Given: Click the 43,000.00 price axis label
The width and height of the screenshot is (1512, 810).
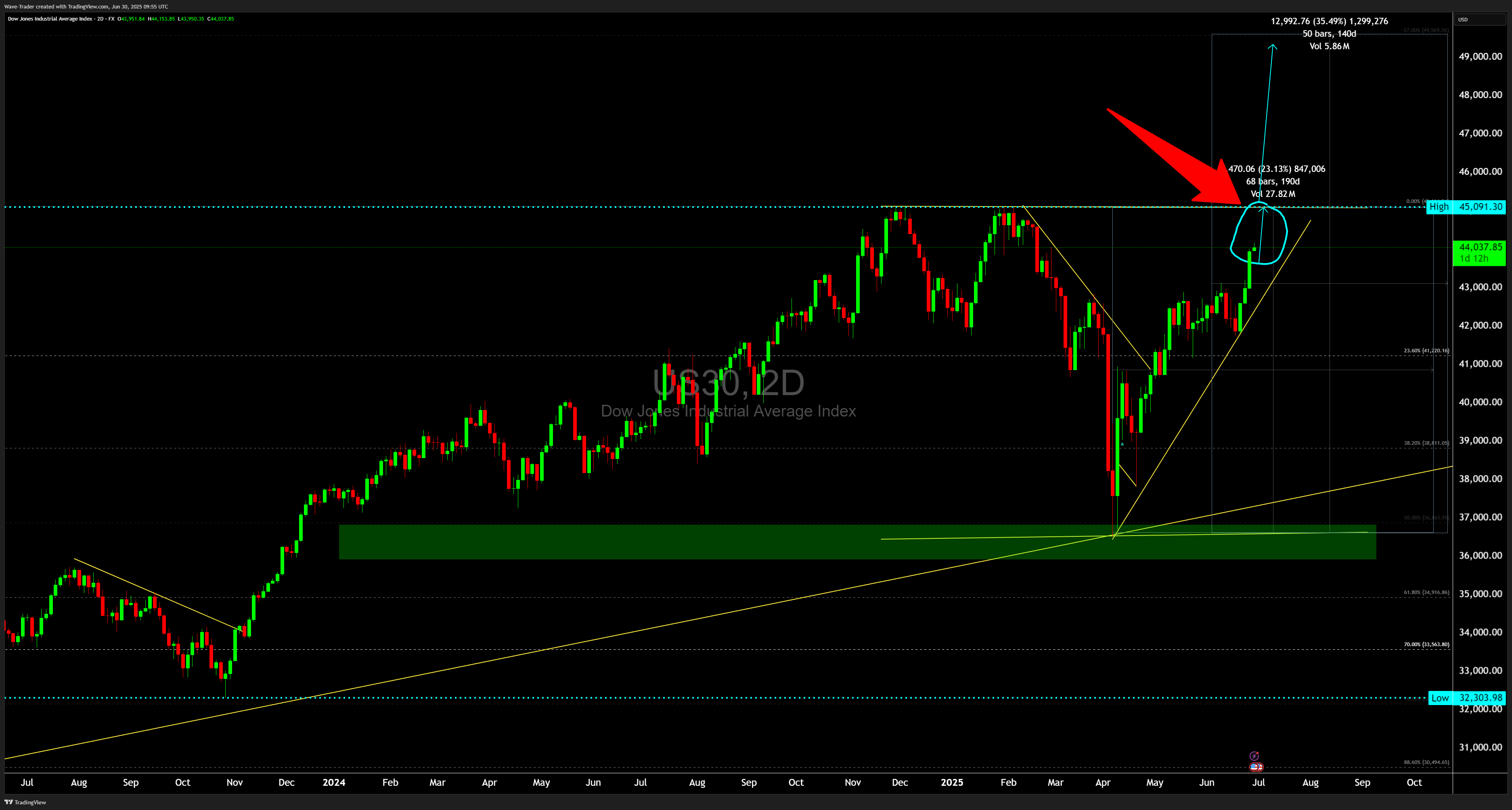Looking at the screenshot, I should coord(1480,287).
